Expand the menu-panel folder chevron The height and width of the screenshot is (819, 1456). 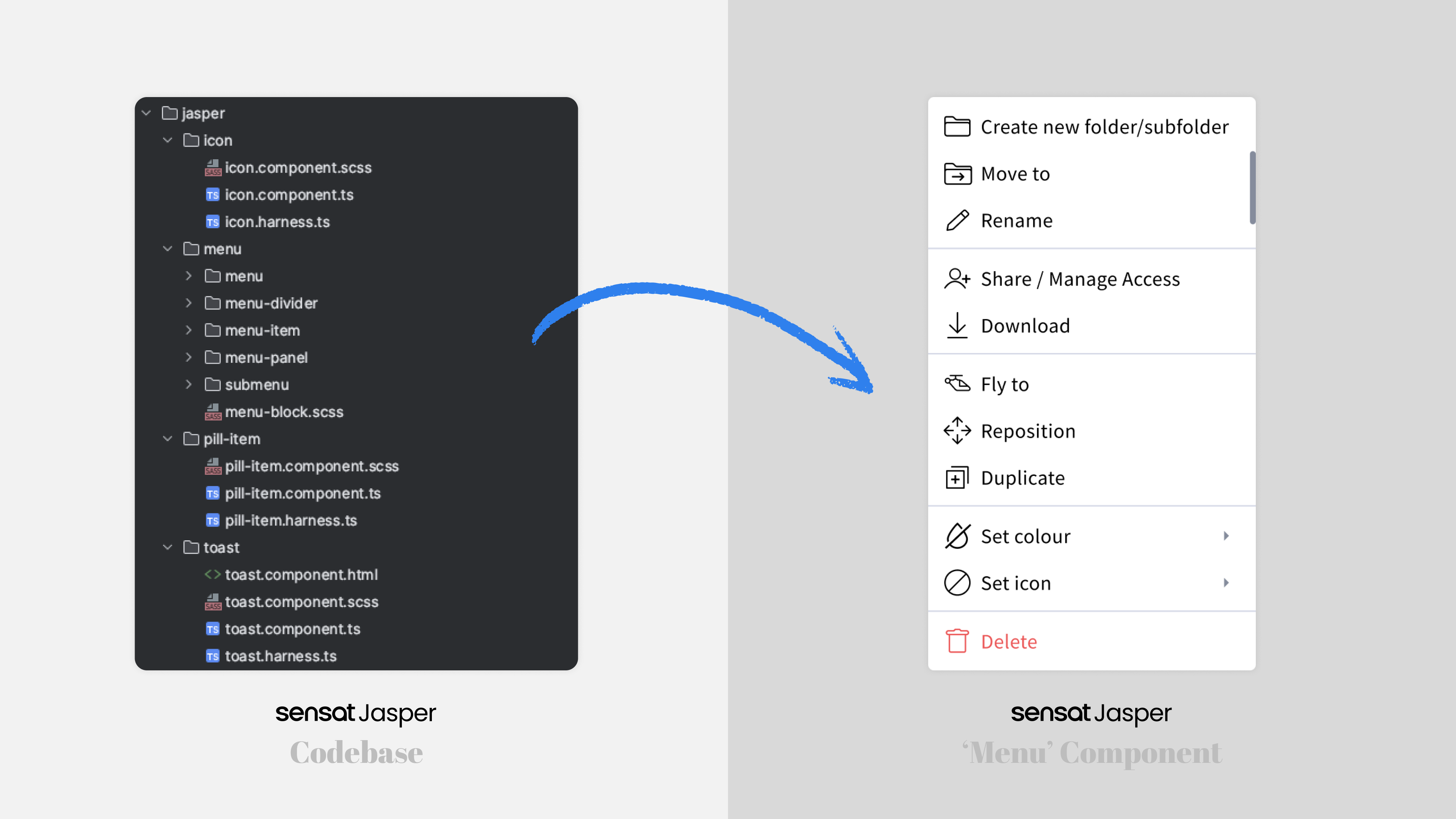189,357
